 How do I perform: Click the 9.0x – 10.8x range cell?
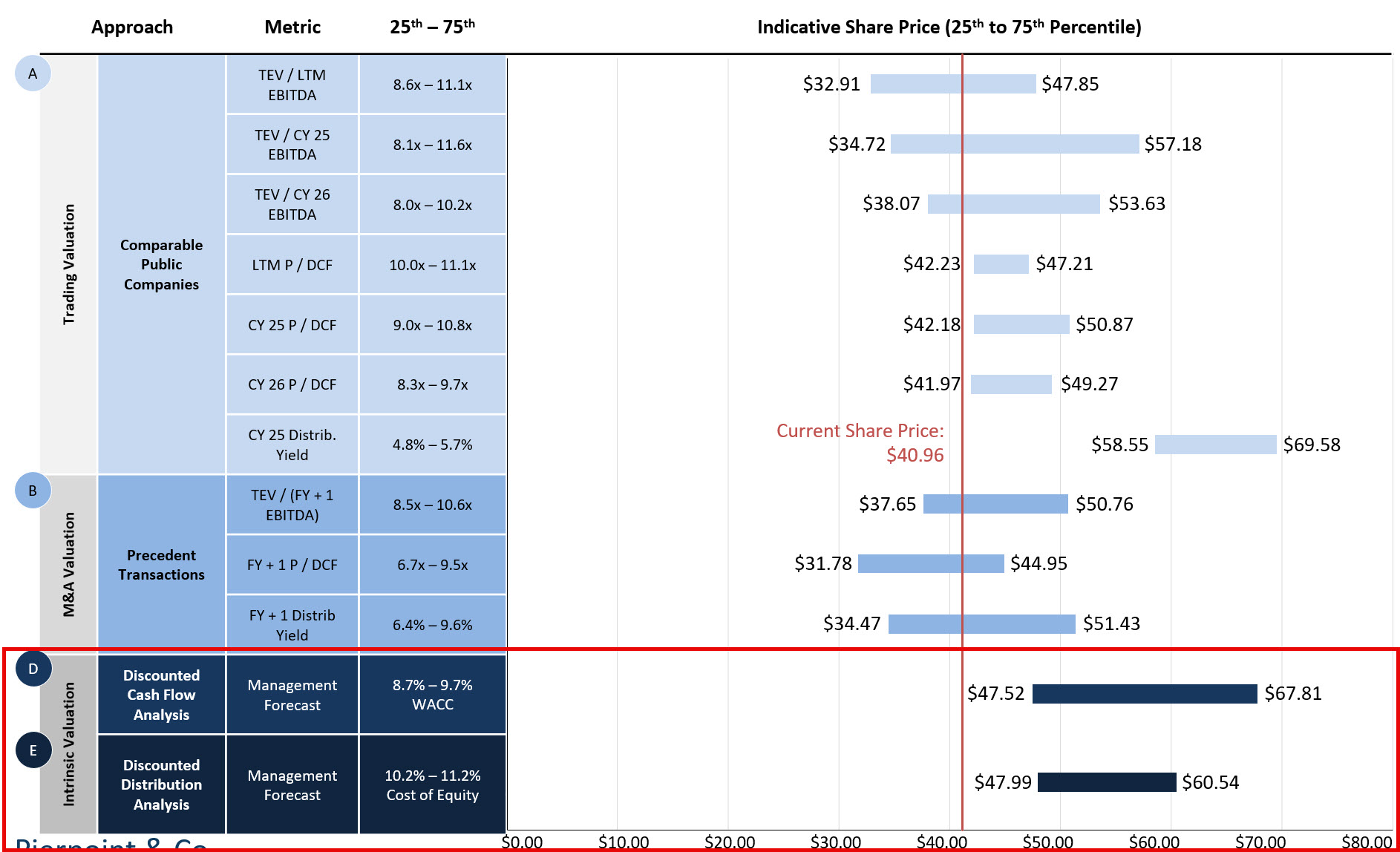coord(433,325)
